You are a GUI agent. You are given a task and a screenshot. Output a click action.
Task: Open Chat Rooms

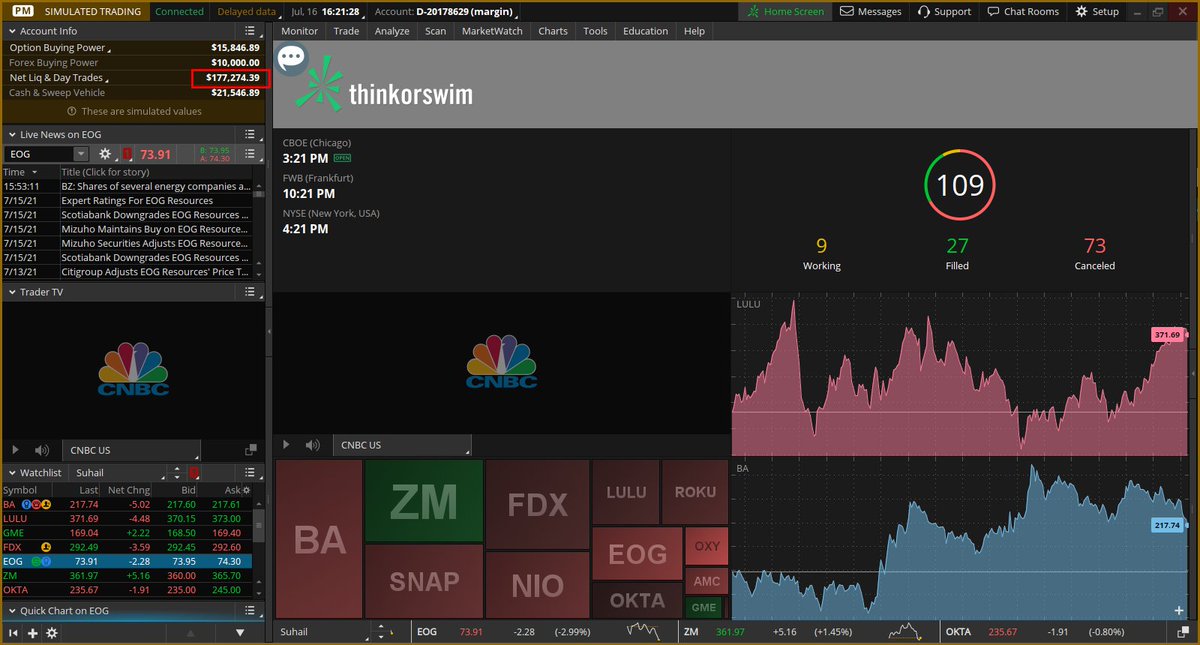[1022, 11]
